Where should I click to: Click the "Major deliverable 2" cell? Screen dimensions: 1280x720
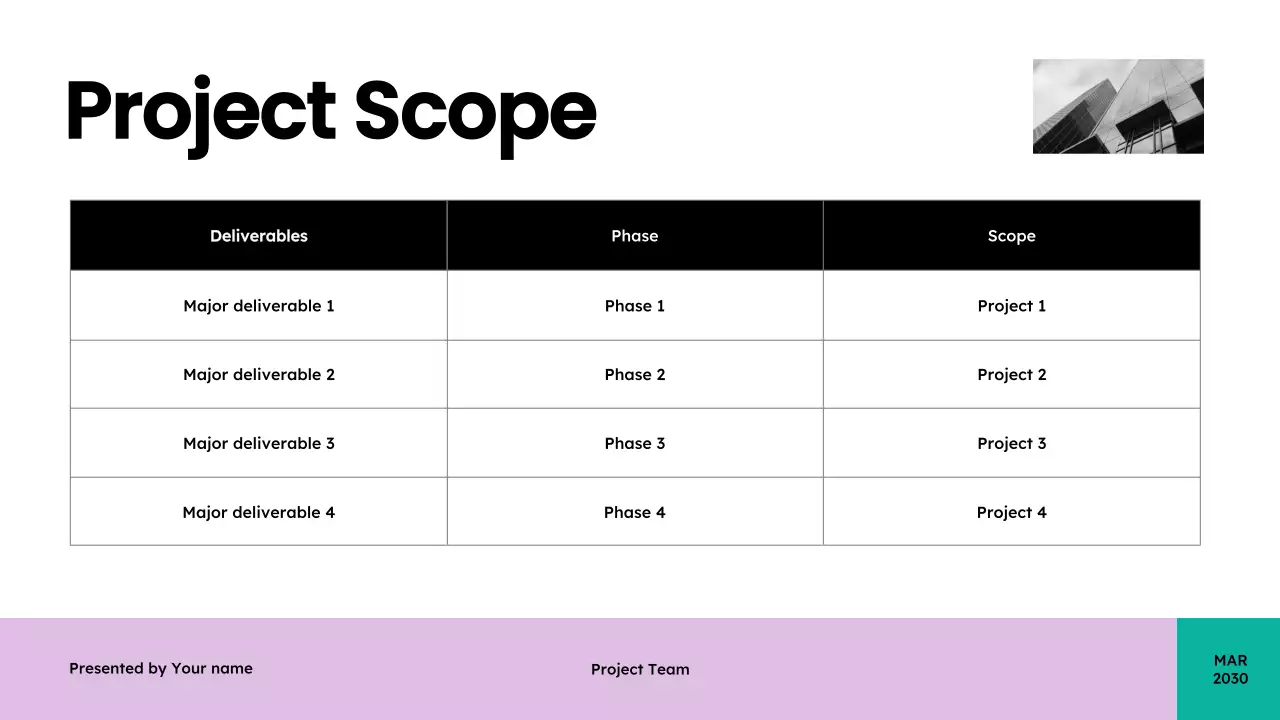tap(259, 375)
